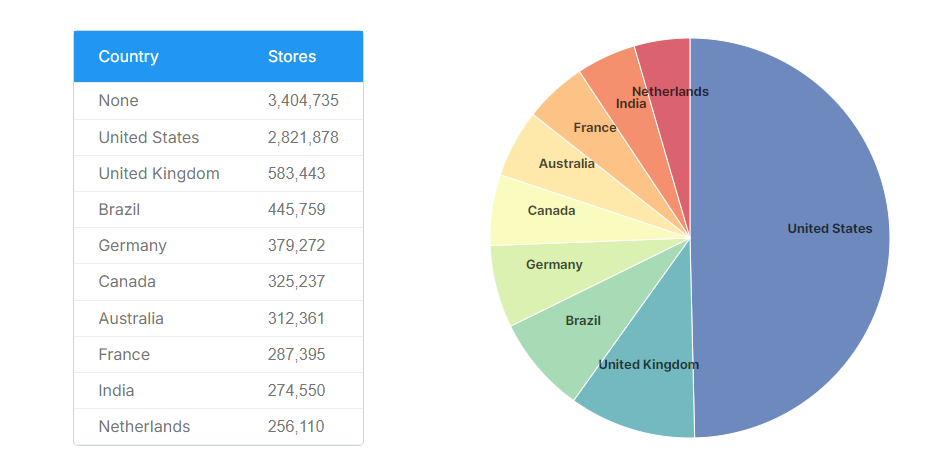Click the Germany pie slice label
The image size is (933, 473).
point(554,265)
